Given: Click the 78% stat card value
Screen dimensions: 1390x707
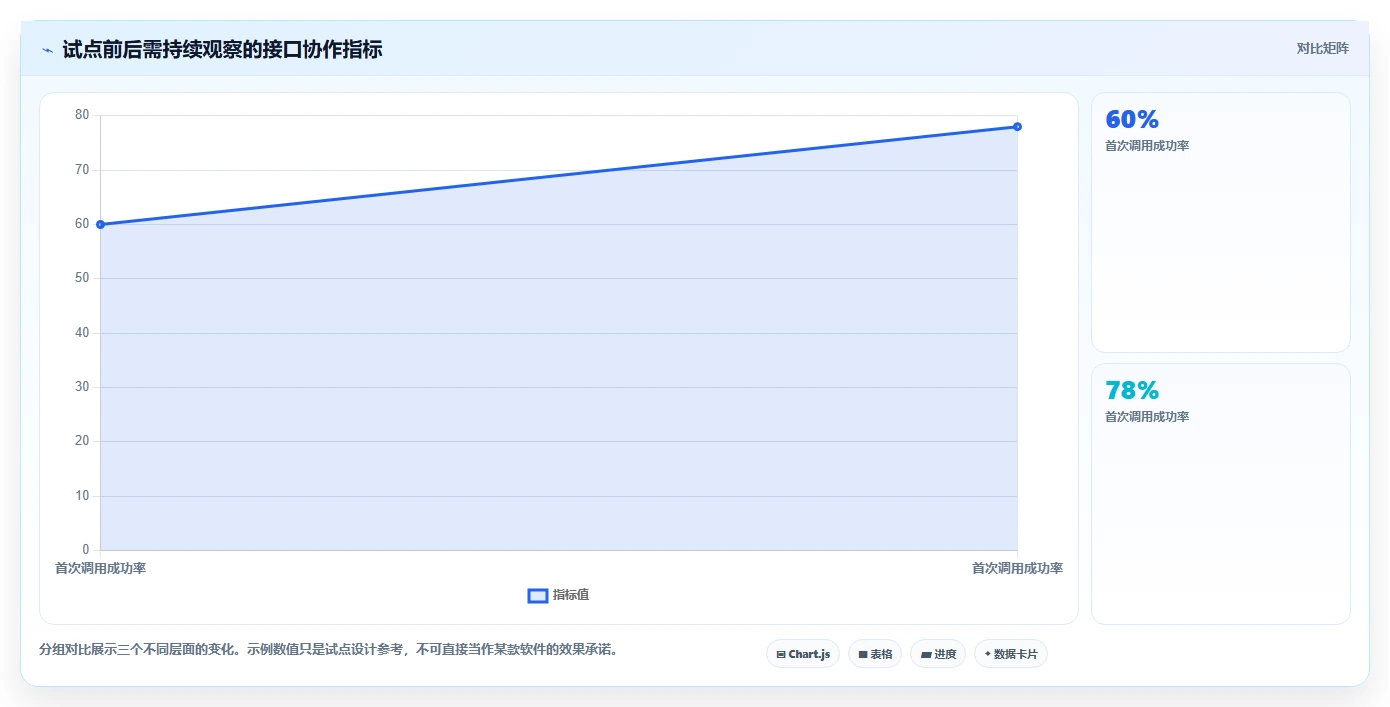Looking at the screenshot, I should coord(1132,391).
